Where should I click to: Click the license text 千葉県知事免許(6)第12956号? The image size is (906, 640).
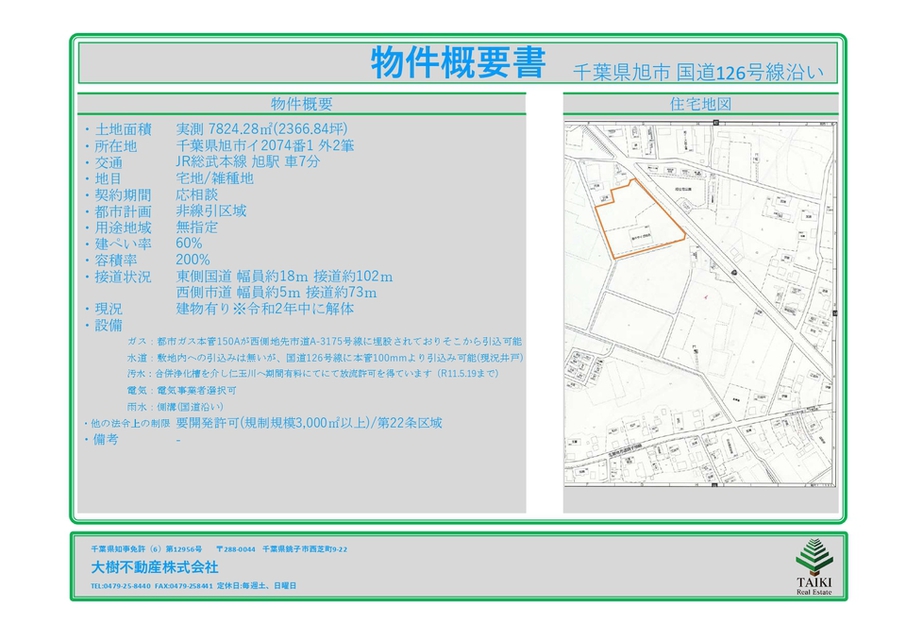click(x=146, y=549)
